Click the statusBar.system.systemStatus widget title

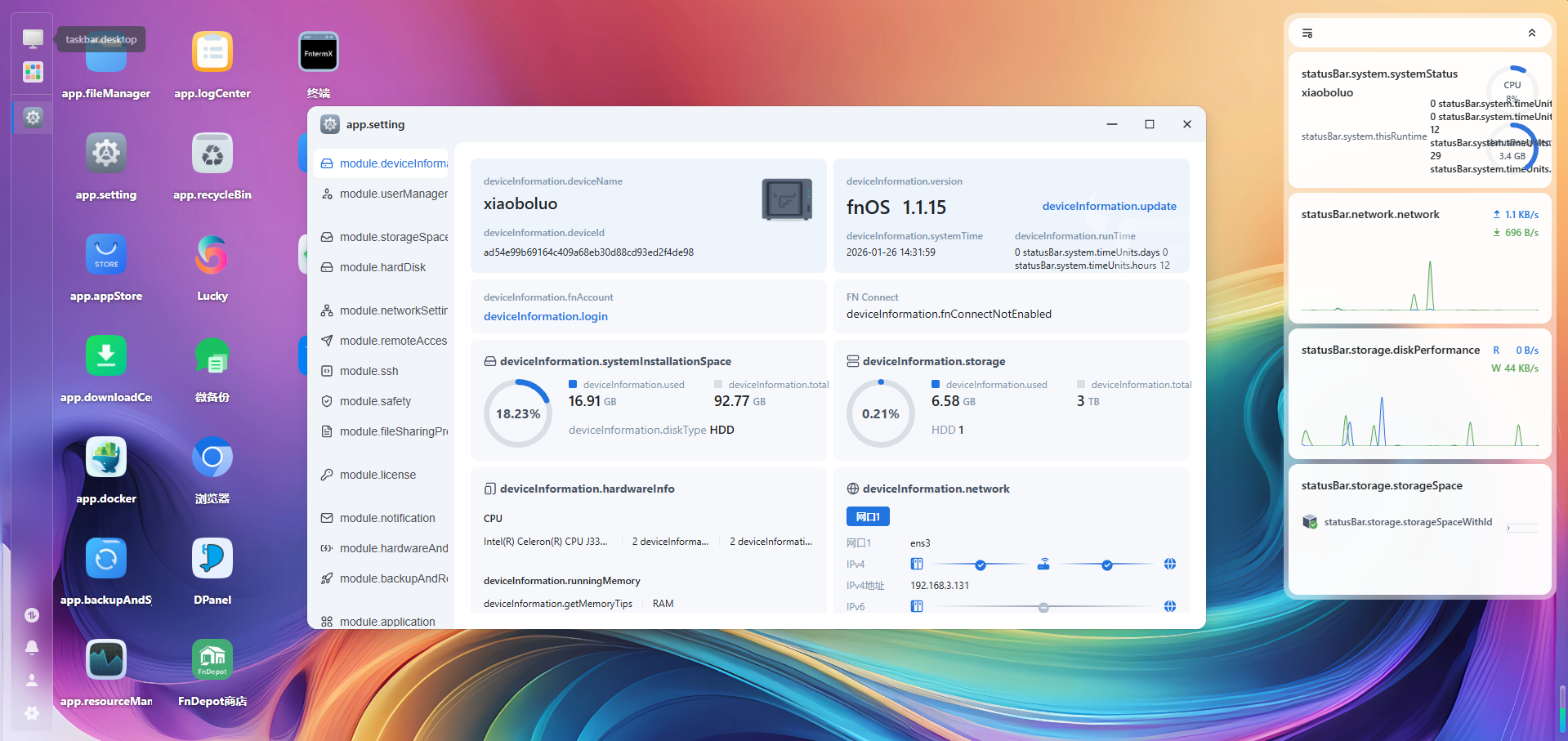click(1379, 74)
